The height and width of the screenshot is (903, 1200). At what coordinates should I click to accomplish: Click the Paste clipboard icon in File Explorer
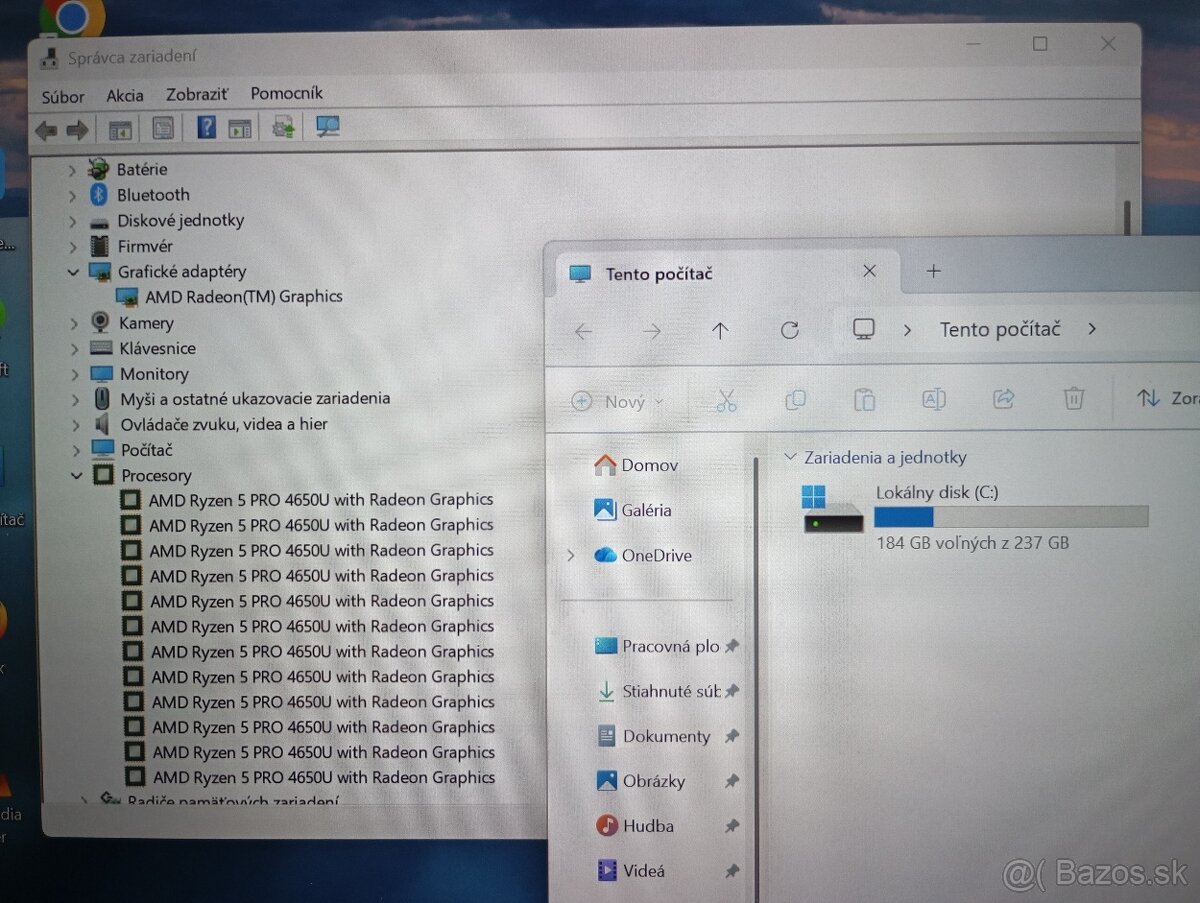(x=864, y=400)
